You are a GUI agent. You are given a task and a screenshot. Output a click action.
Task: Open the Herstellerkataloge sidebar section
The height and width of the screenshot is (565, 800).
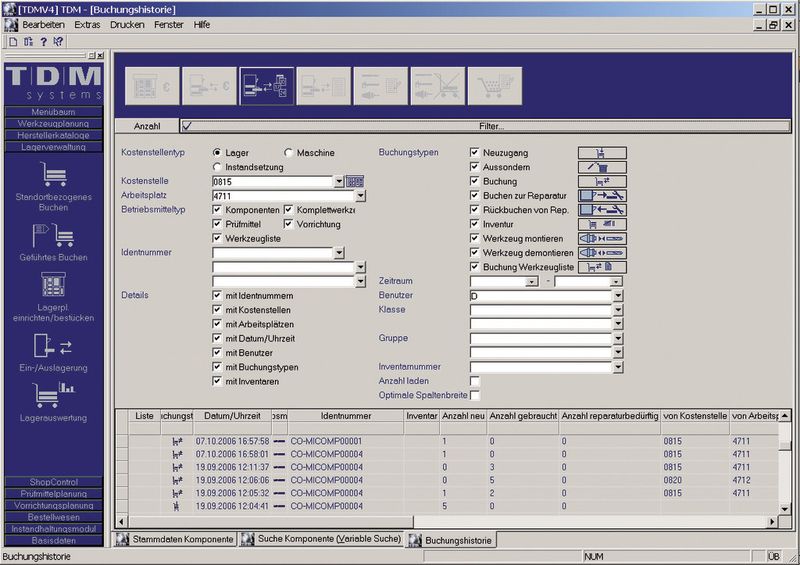54,135
